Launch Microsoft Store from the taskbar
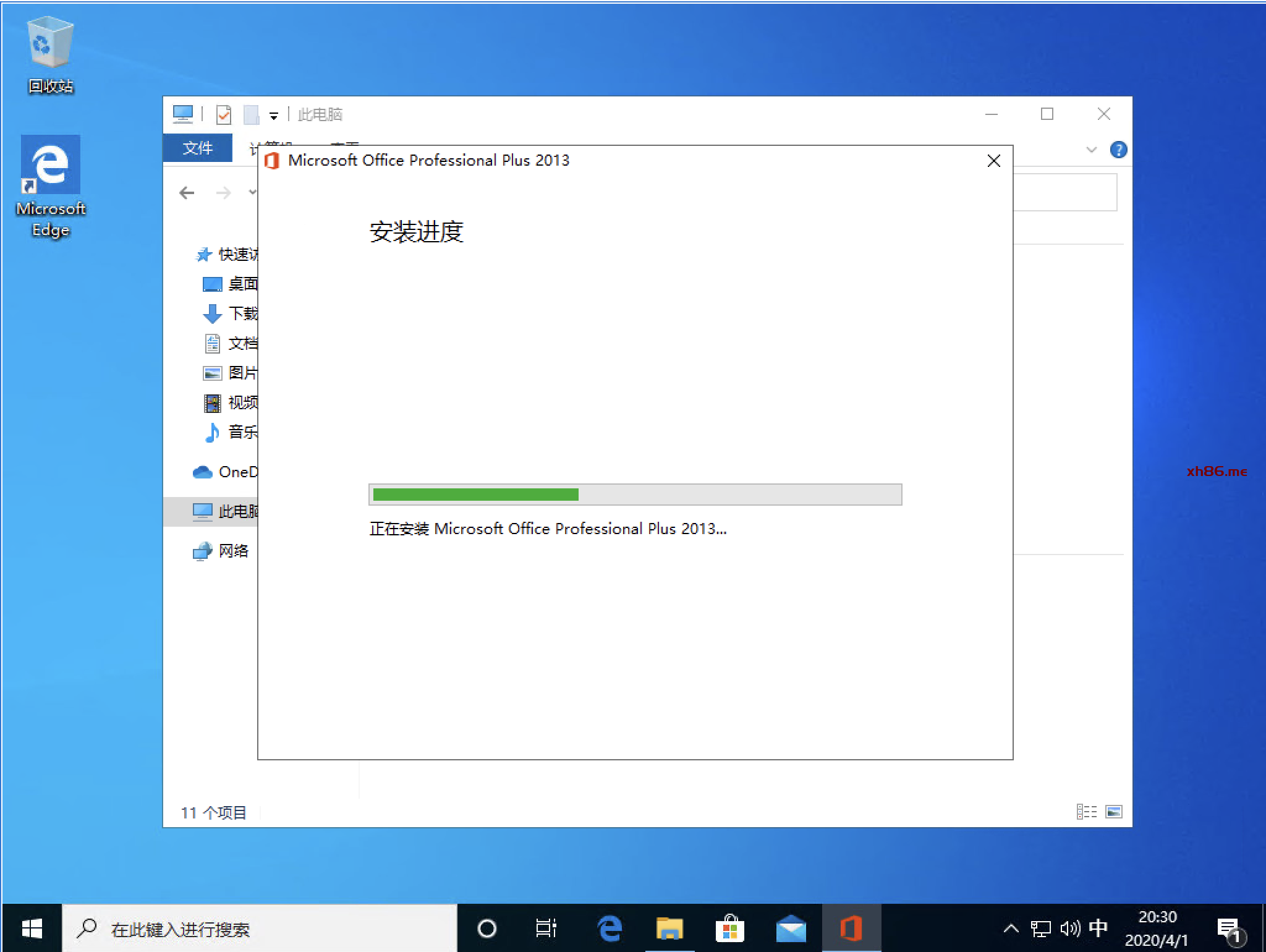The image size is (1266, 952). click(729, 929)
